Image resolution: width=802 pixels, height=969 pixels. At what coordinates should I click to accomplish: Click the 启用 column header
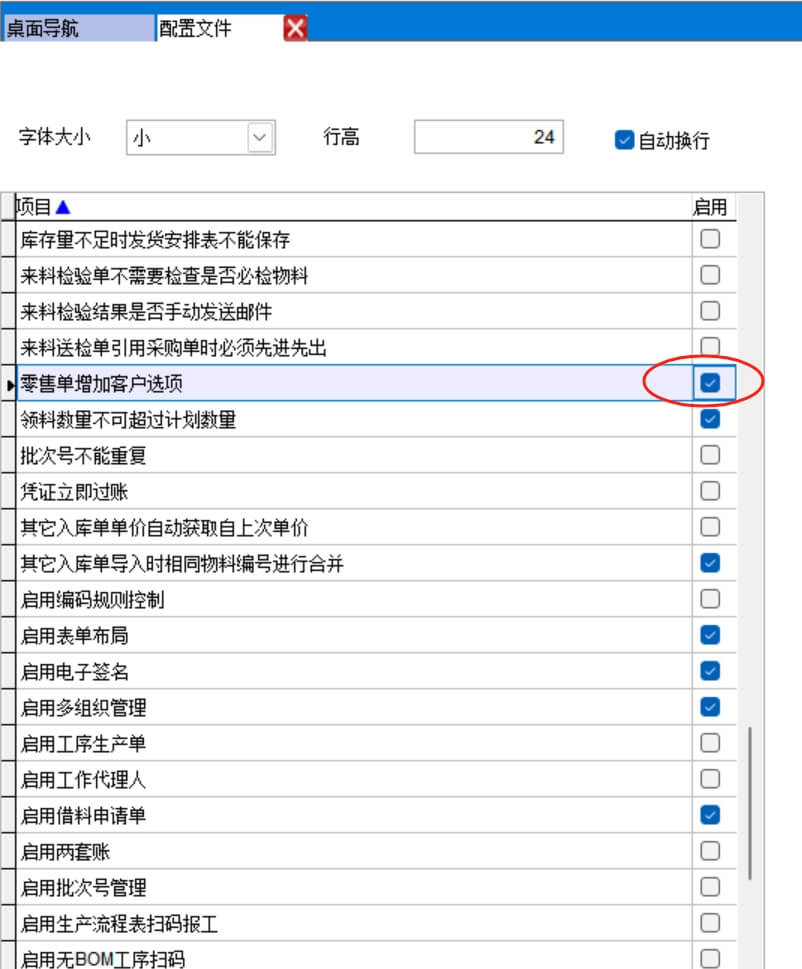tap(710, 207)
